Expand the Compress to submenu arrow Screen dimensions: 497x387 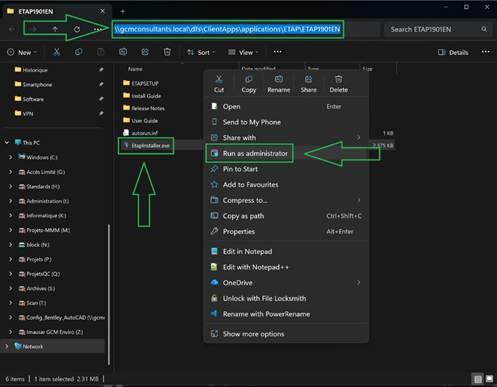click(x=359, y=200)
